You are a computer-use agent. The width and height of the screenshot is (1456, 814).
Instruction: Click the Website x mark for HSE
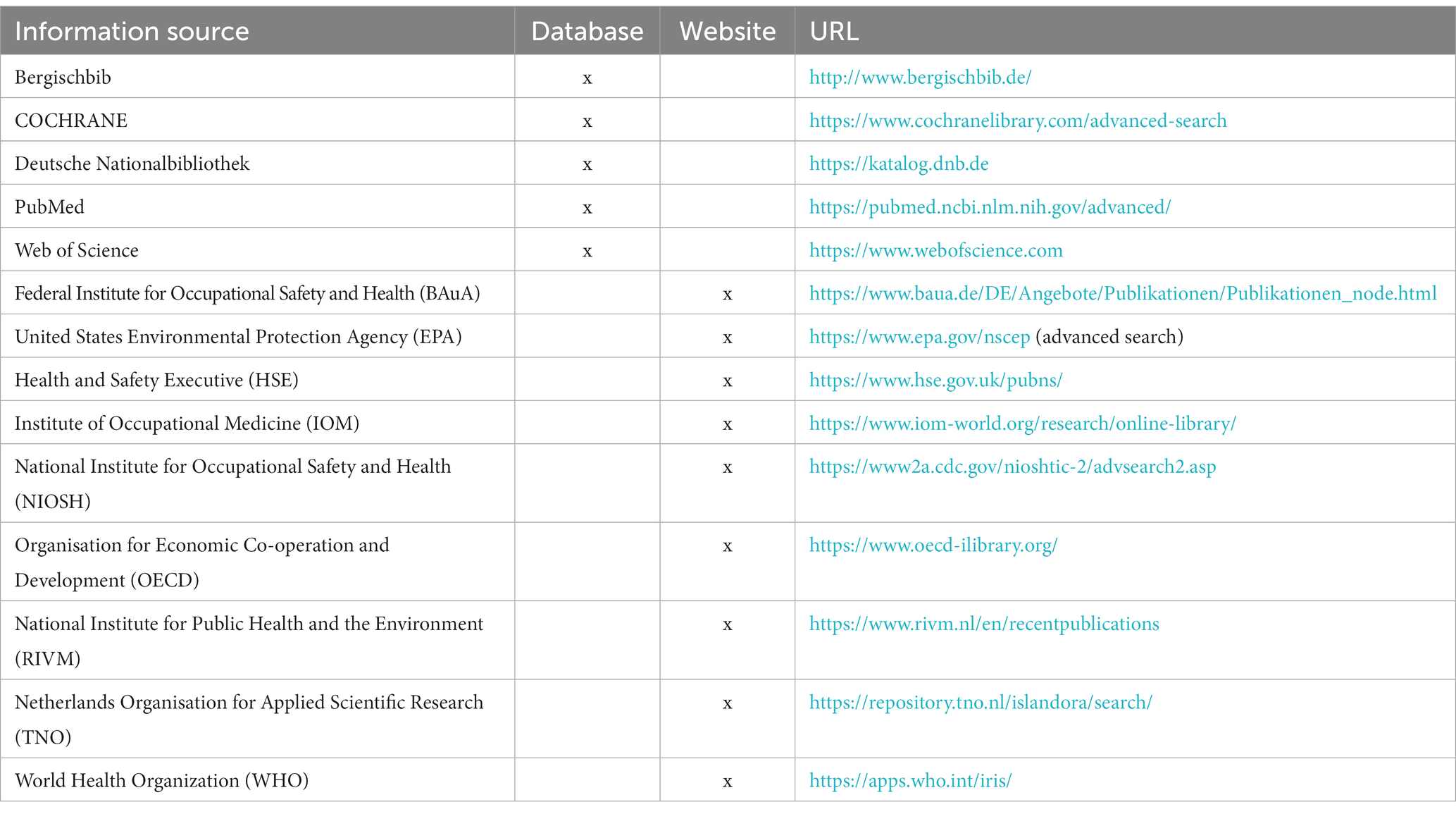coord(727,381)
